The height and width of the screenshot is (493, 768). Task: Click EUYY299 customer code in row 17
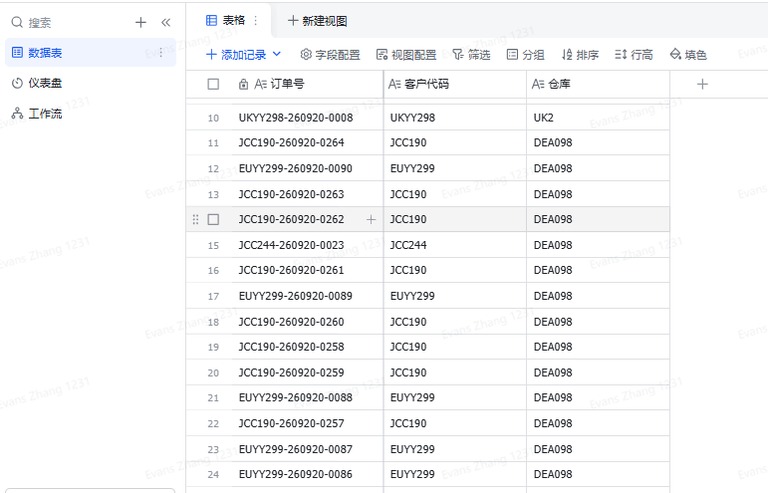455,296
